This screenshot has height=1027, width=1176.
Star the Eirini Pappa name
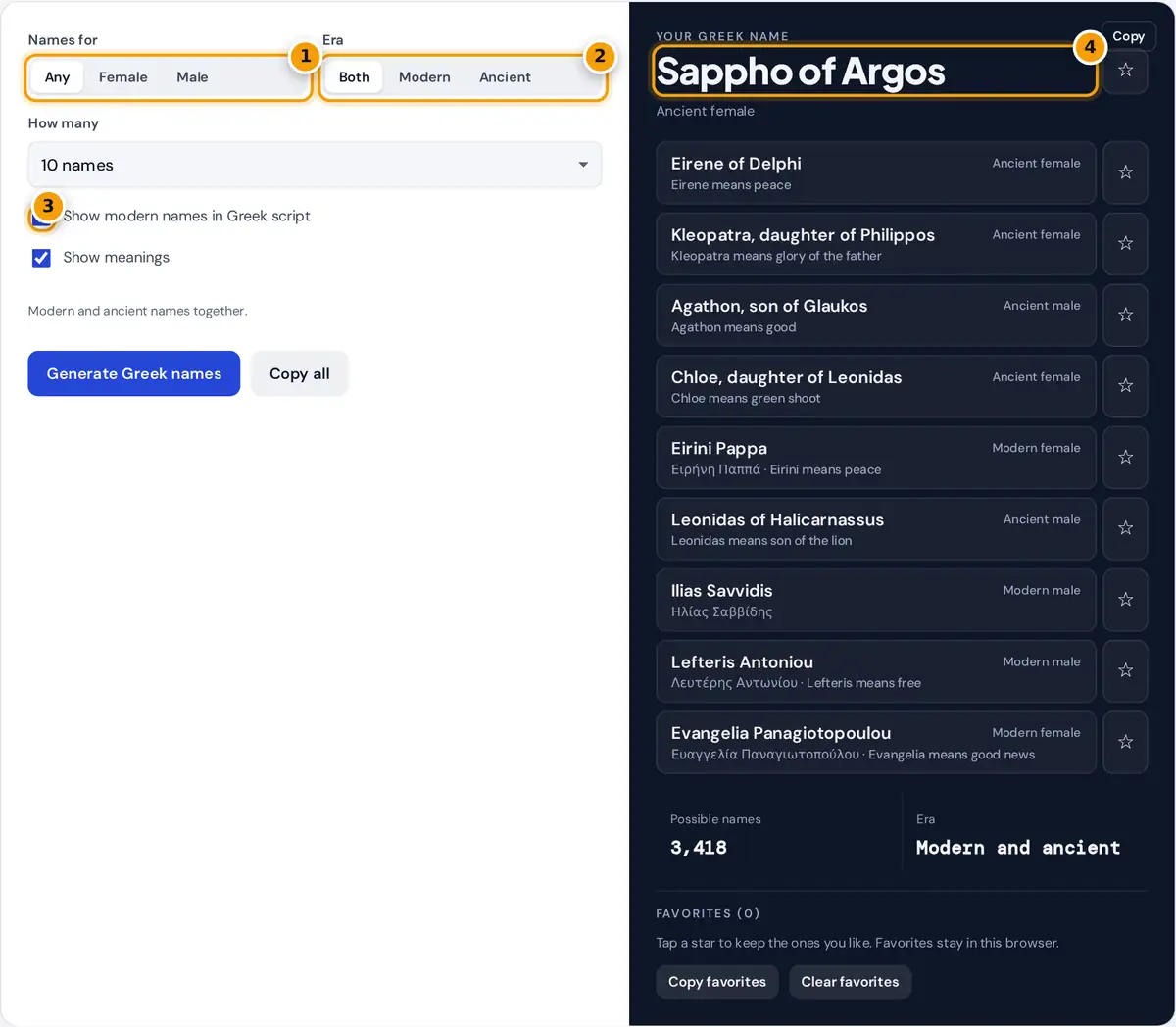tap(1125, 457)
